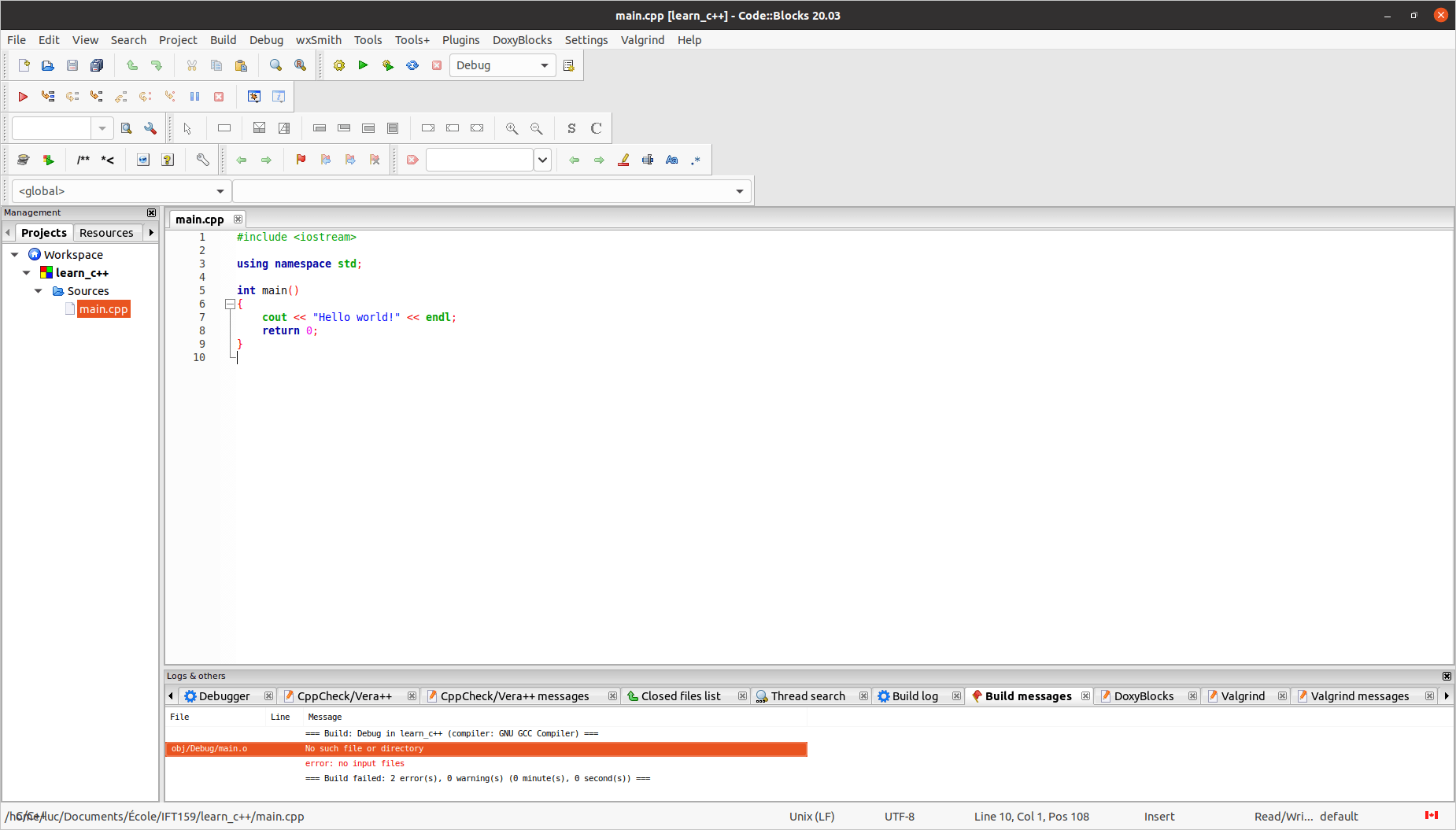Click the incremental search input field
This screenshot has width=1456, height=830.
tap(52, 127)
